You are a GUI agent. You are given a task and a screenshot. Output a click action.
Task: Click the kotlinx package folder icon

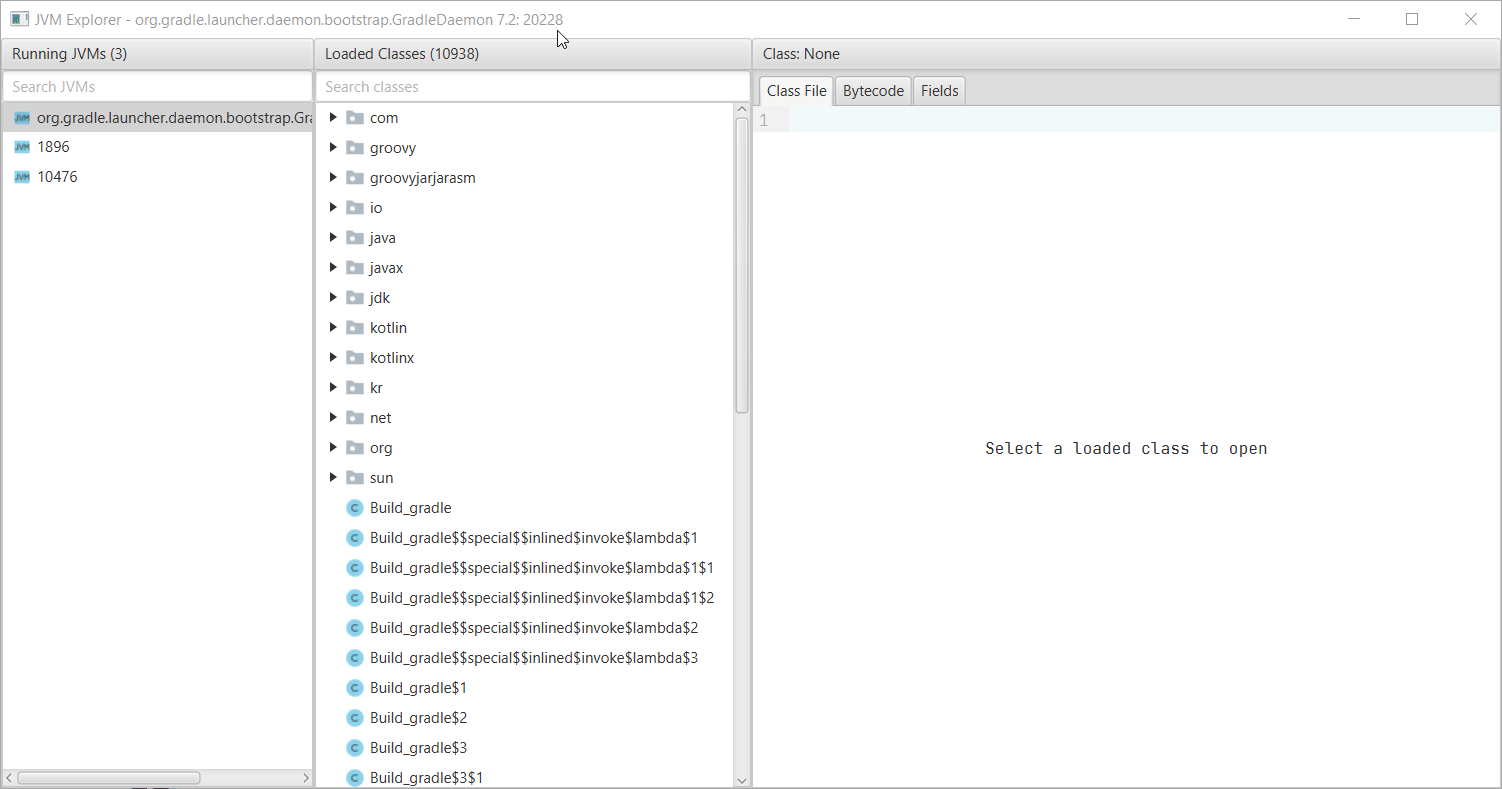click(x=354, y=358)
